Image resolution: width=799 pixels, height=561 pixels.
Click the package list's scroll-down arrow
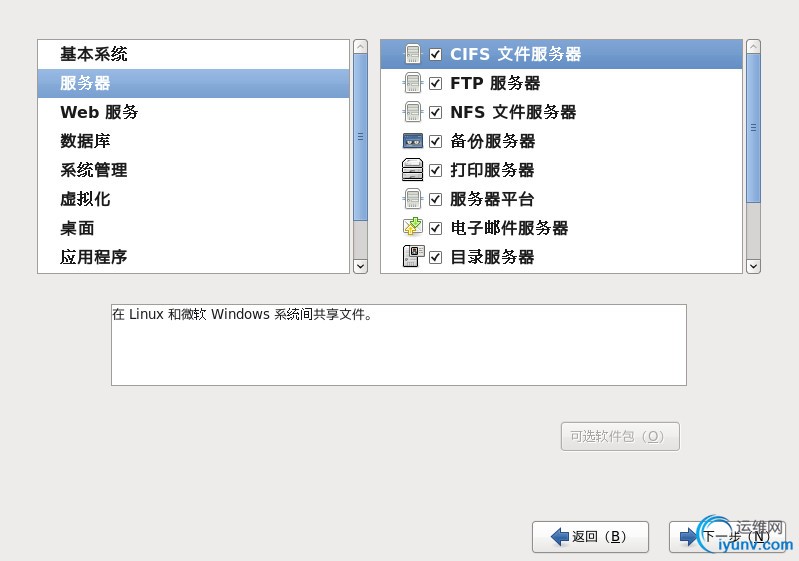(x=753, y=266)
